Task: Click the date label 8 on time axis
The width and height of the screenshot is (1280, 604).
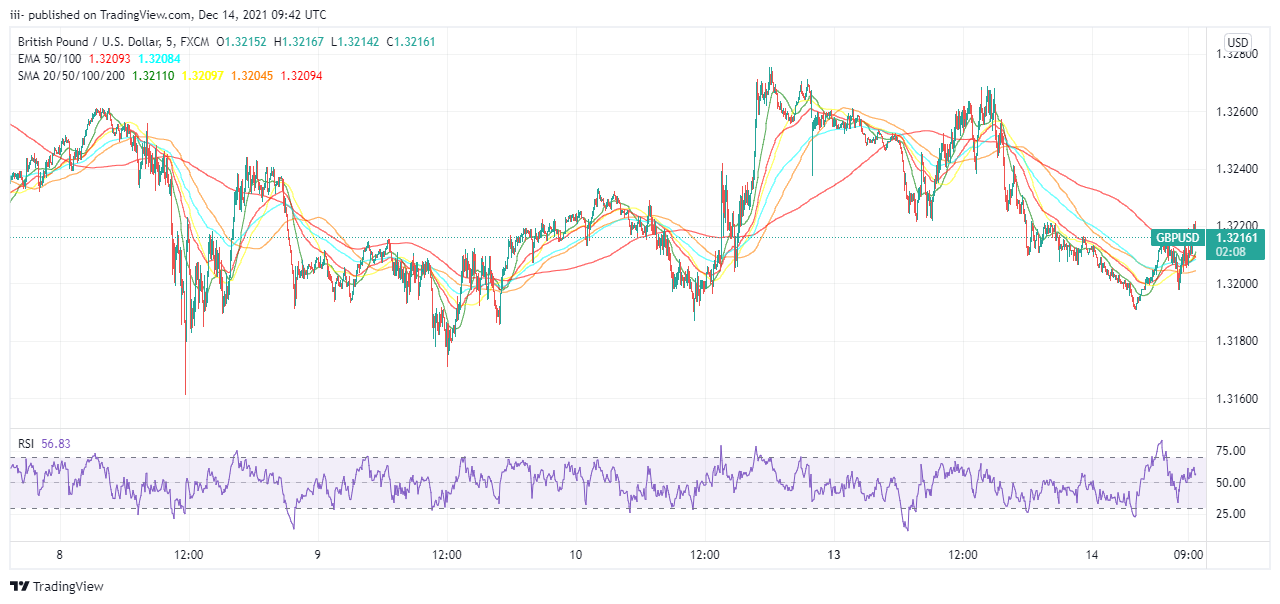Action: 60,555
